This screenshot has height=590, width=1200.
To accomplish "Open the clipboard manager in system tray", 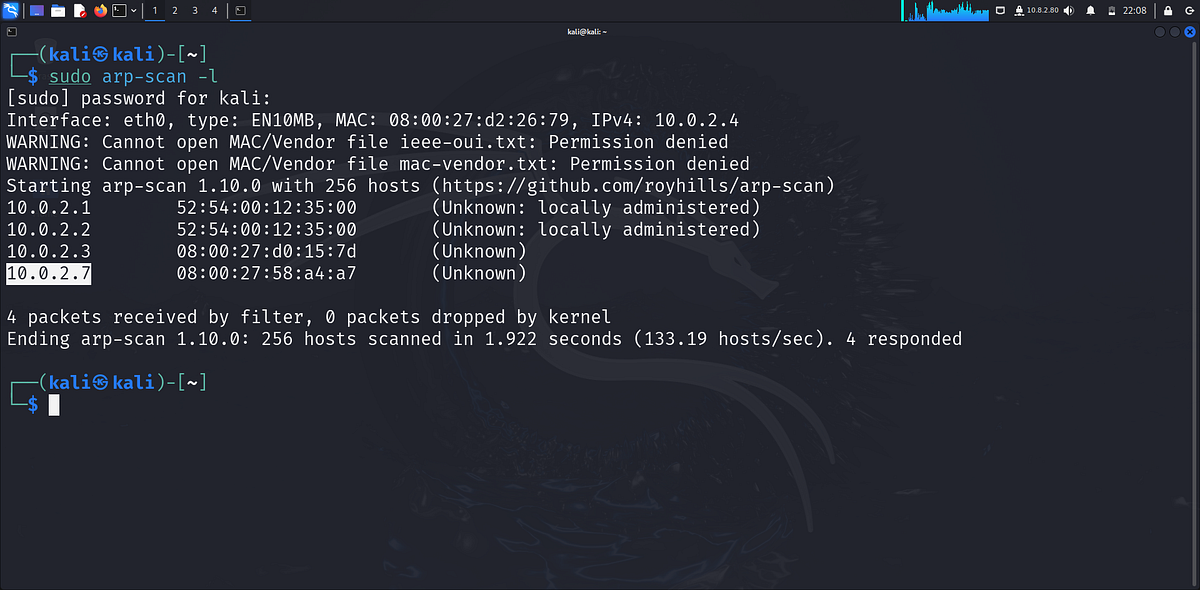I will click(x=1001, y=11).
